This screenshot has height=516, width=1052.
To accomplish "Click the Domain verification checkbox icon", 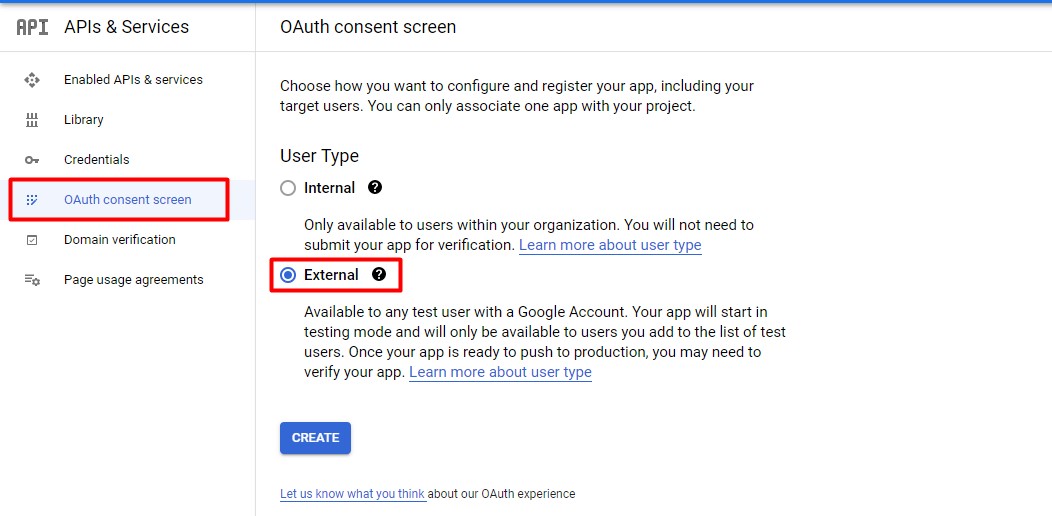I will pyautogui.click(x=32, y=240).
